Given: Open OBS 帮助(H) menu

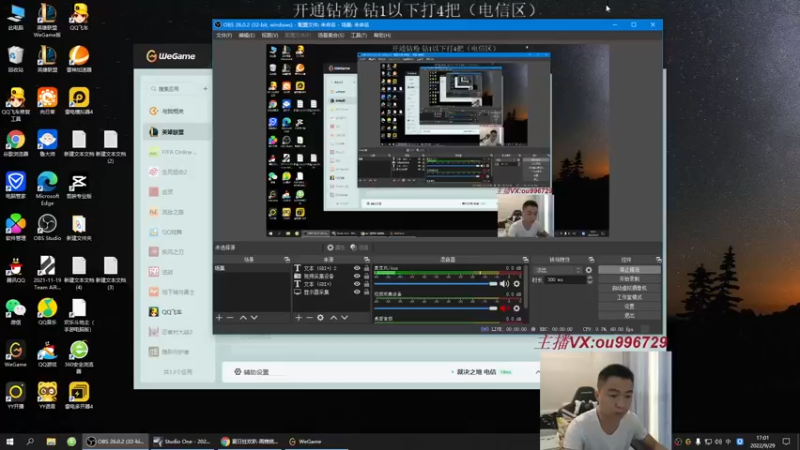Looking at the screenshot, I should point(382,35).
